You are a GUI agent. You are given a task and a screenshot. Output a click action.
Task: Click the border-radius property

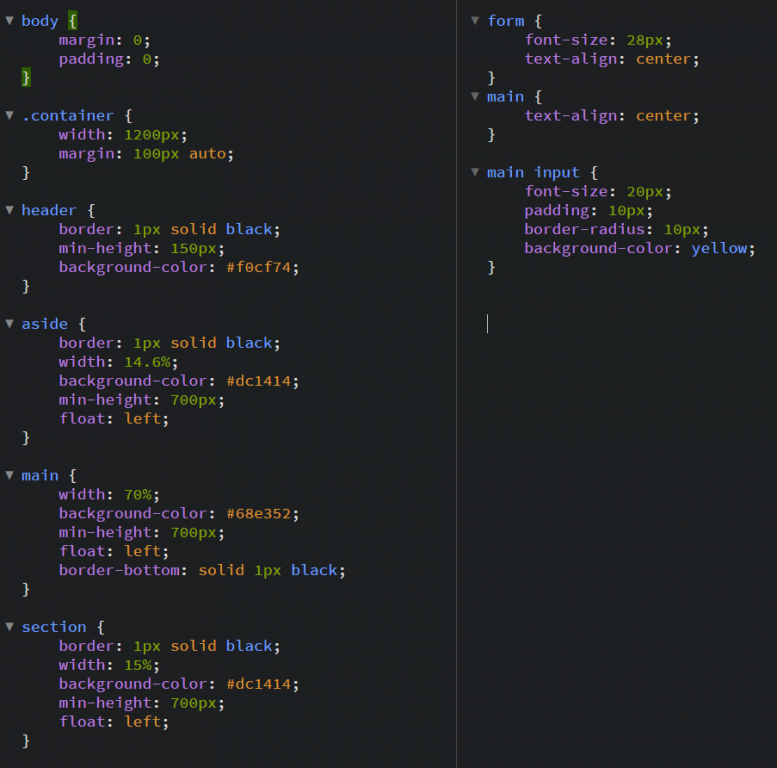pyautogui.click(x=585, y=229)
